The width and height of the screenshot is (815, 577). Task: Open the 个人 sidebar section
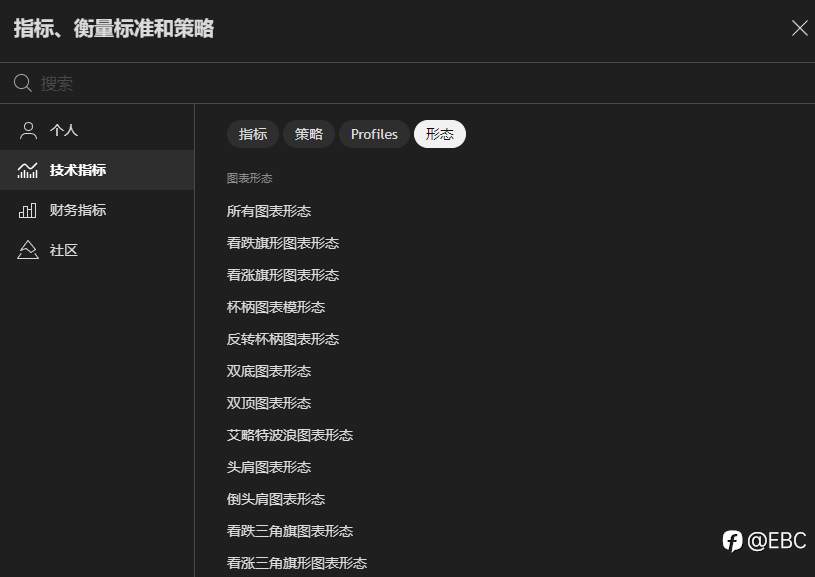point(97,130)
